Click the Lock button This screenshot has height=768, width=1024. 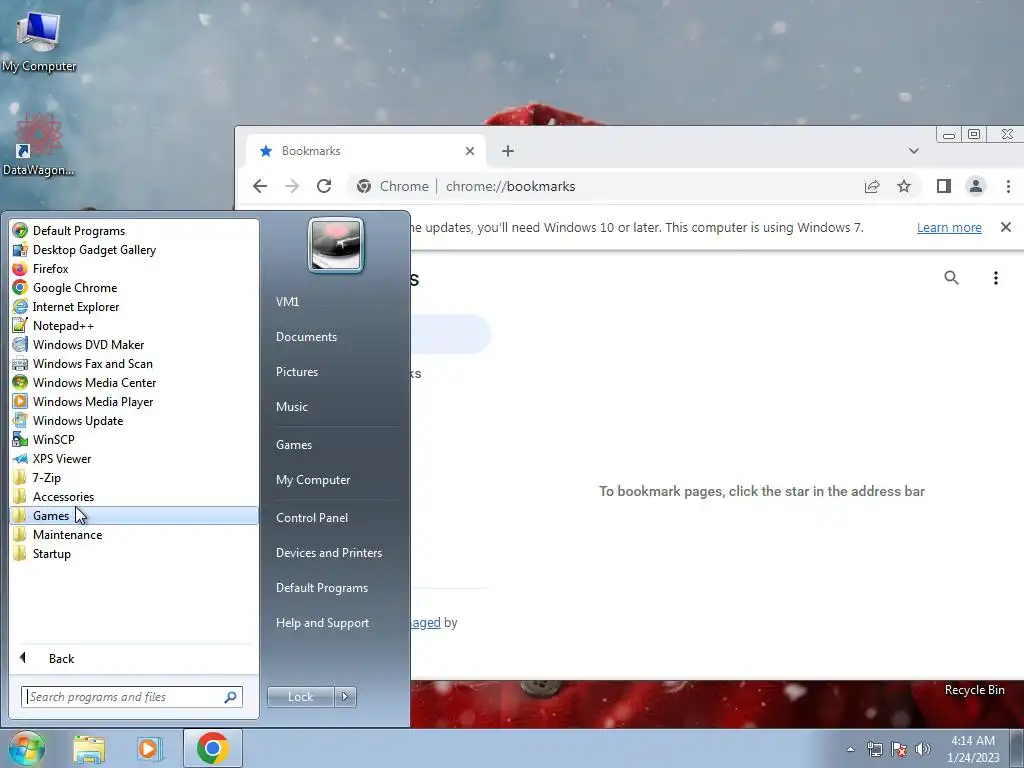(x=300, y=697)
